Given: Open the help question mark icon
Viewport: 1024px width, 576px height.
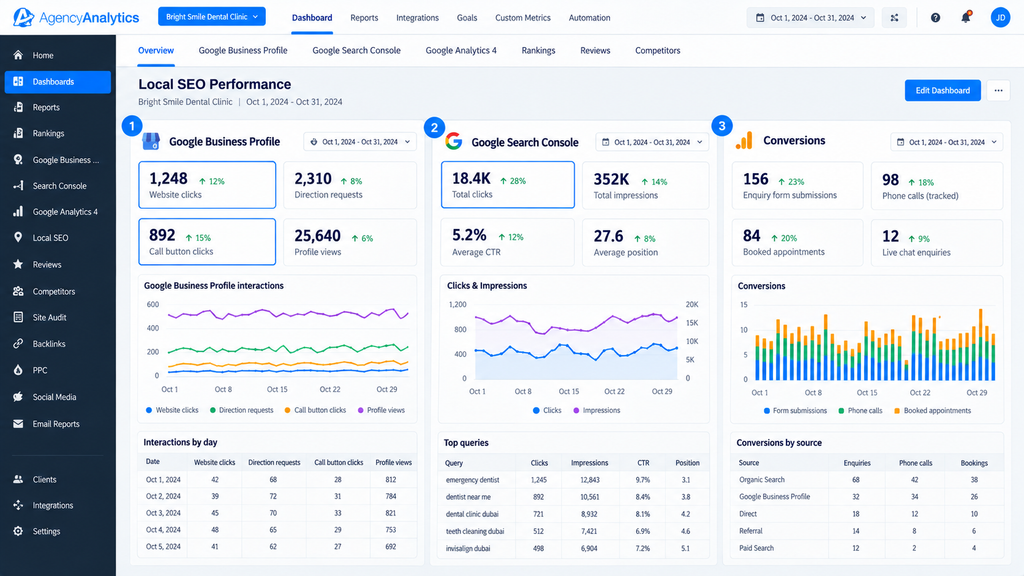Looking at the screenshot, I should (x=935, y=18).
